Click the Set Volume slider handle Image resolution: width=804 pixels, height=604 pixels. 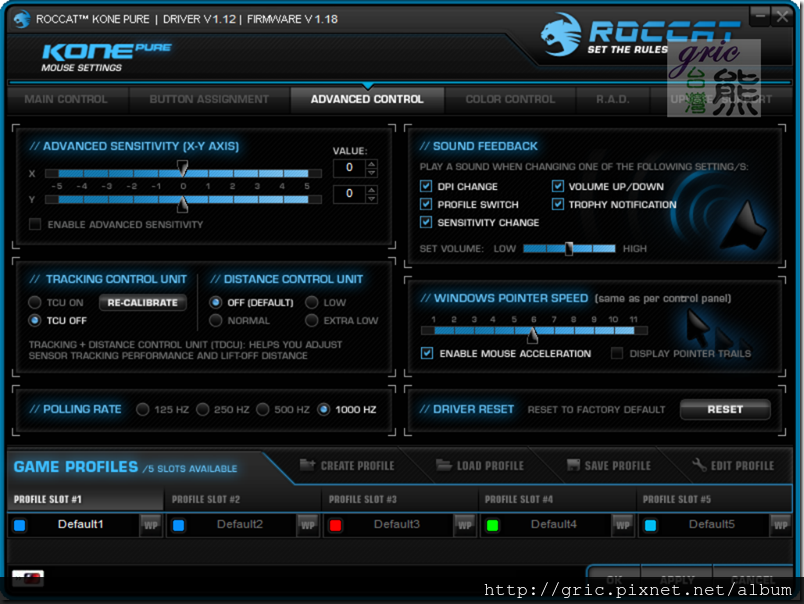pos(569,249)
